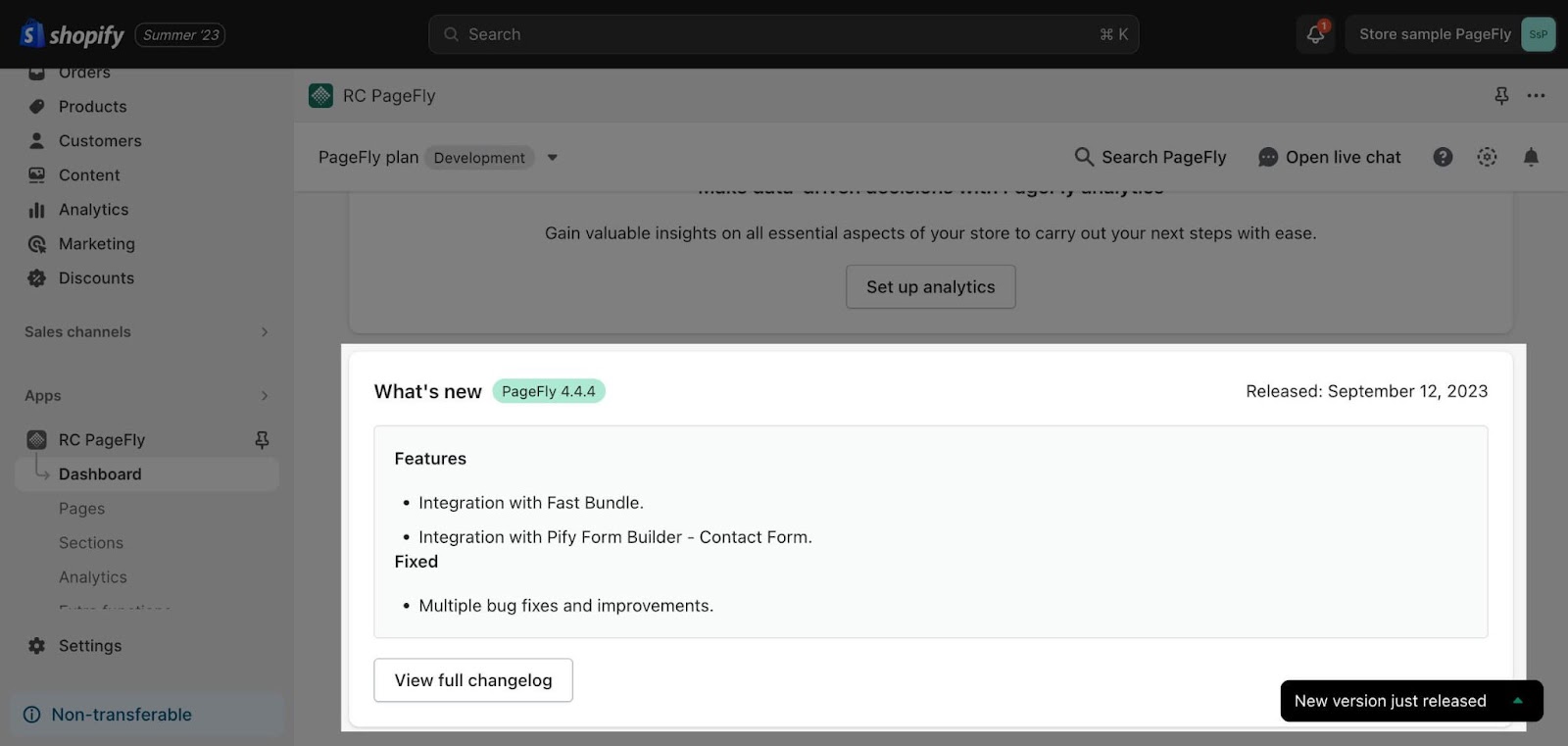Pin the app using the header pin icon
Viewport: 1568px width, 746px height.
click(1501, 95)
